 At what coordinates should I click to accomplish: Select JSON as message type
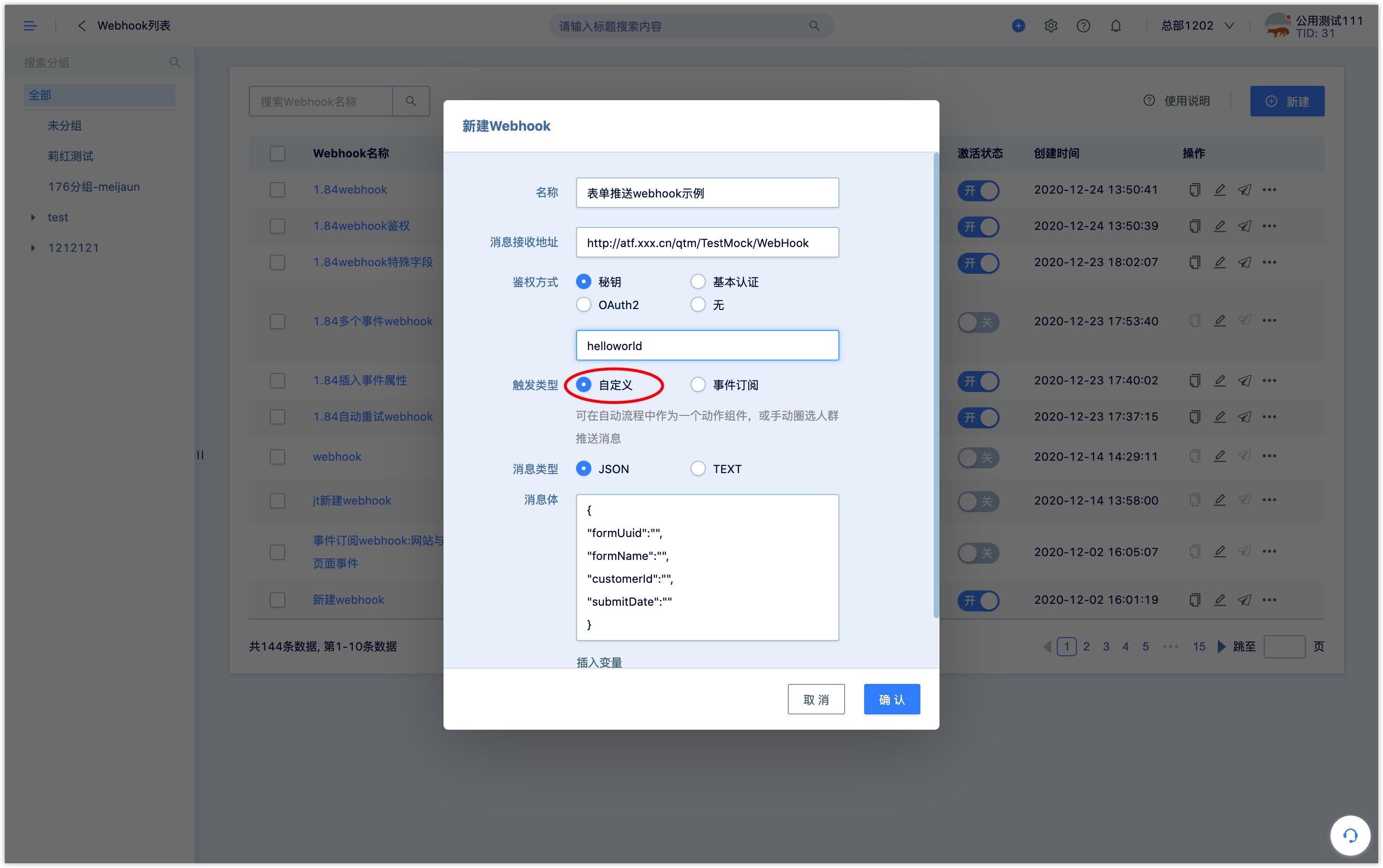click(x=583, y=468)
